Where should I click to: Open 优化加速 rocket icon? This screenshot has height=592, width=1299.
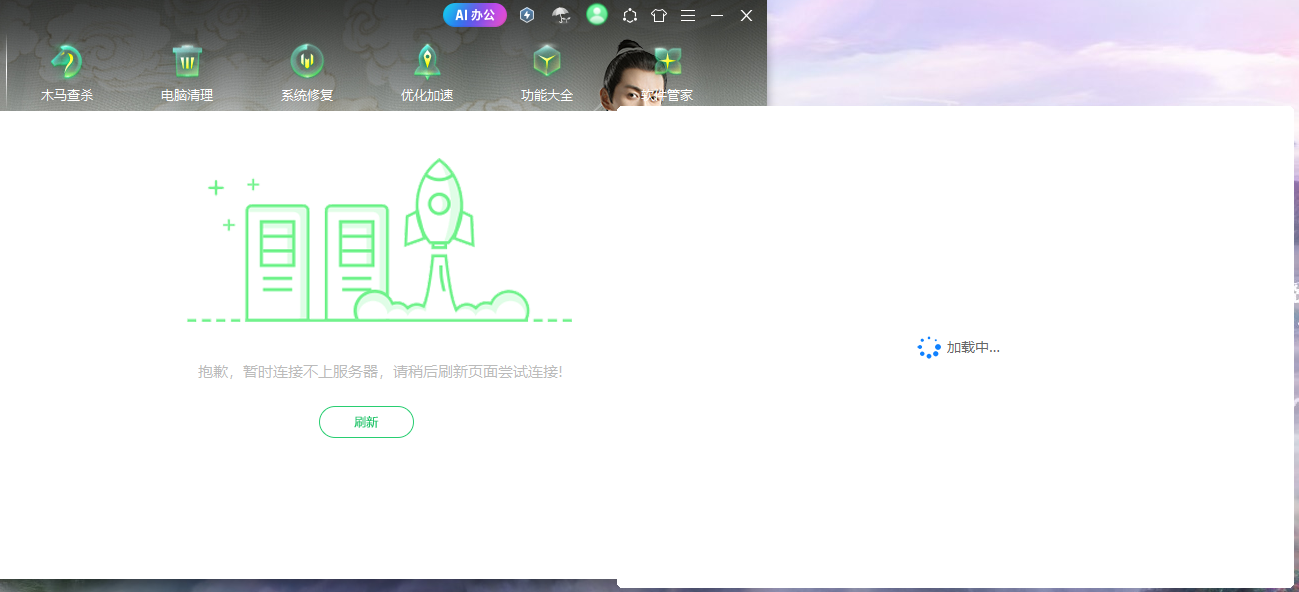(427, 62)
